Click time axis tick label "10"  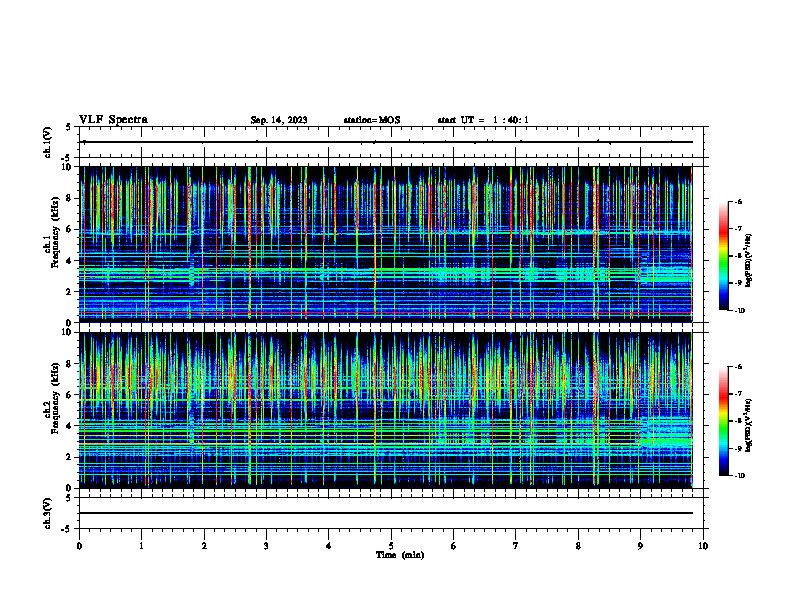click(703, 546)
